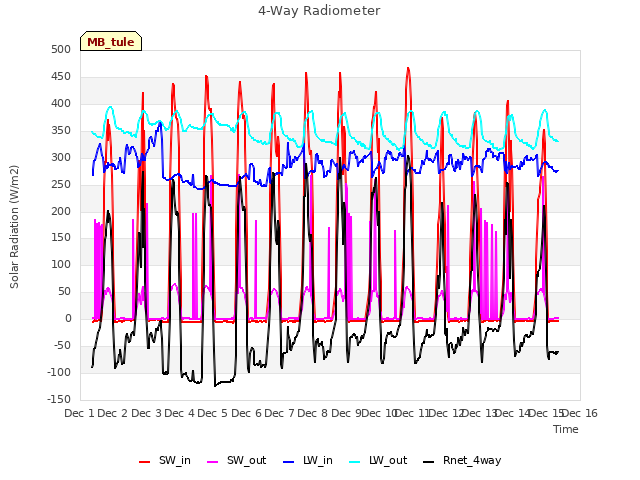Click the 500 y-axis tick label
Viewport: 640px width, 480px height.
point(61,49)
